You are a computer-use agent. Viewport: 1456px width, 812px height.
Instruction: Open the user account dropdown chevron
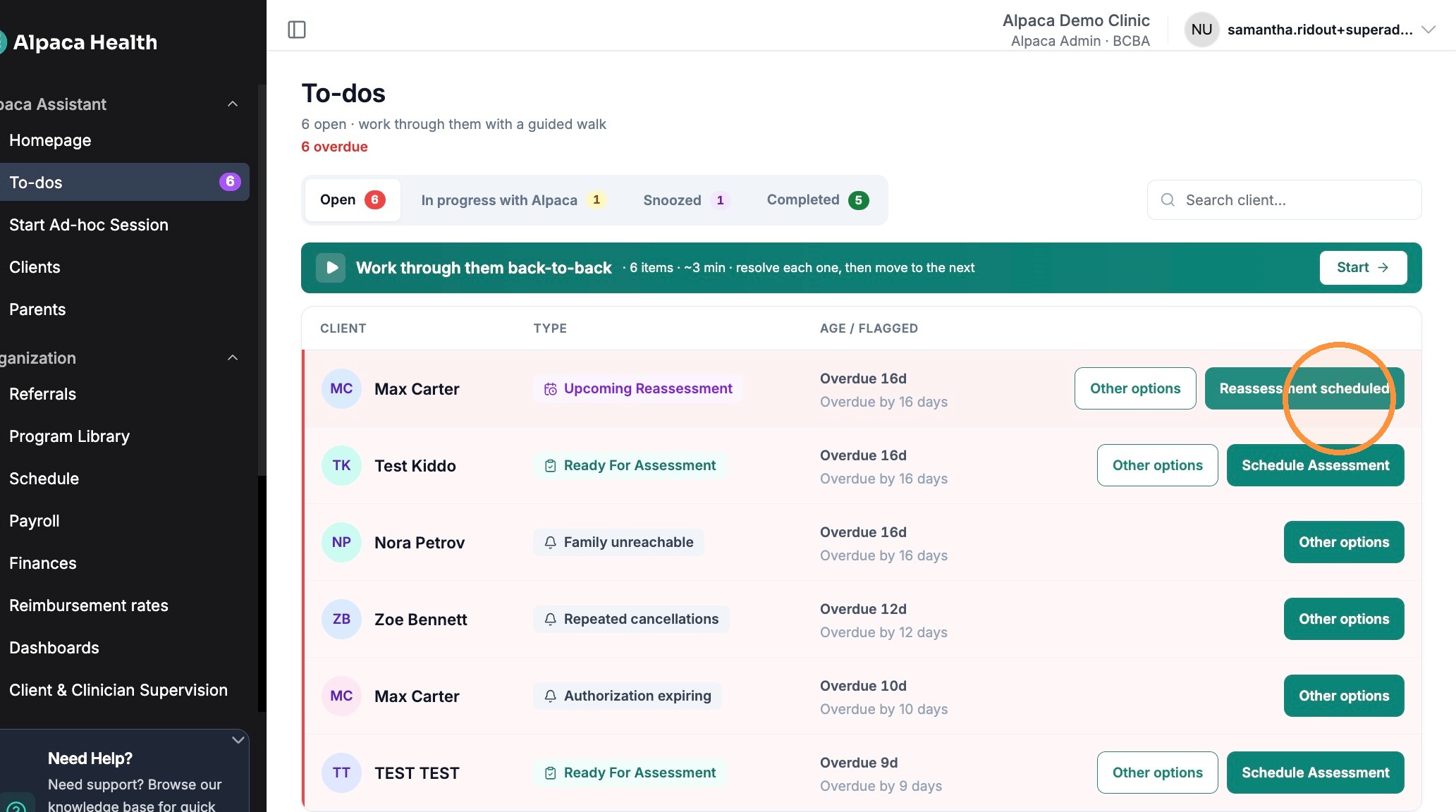[x=1429, y=30]
